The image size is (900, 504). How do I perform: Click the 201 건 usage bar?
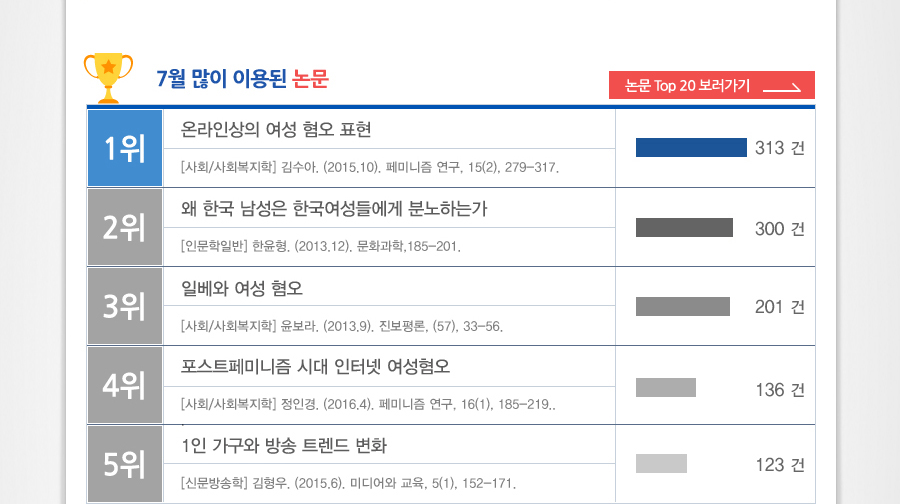tap(682, 307)
